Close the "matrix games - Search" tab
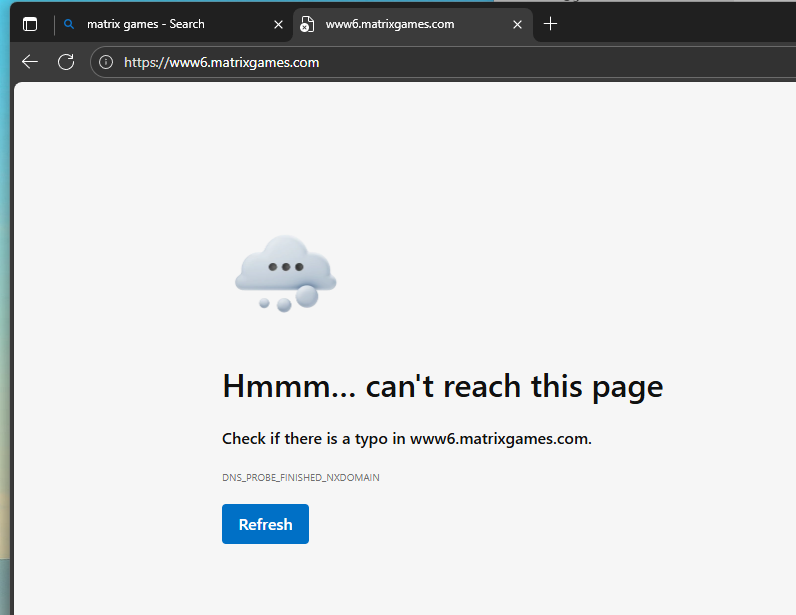This screenshot has height=615, width=796. 278,24
